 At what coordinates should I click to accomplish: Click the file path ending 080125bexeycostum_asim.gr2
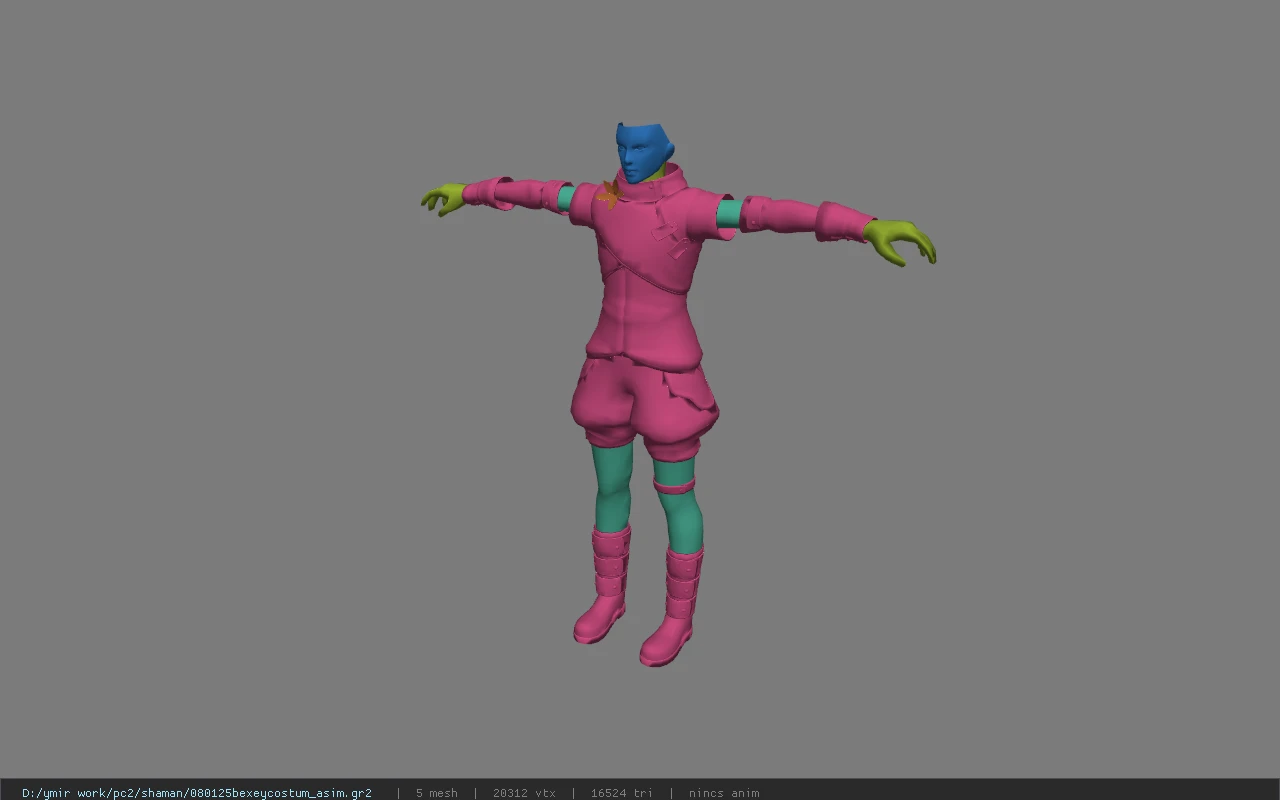(x=197, y=793)
